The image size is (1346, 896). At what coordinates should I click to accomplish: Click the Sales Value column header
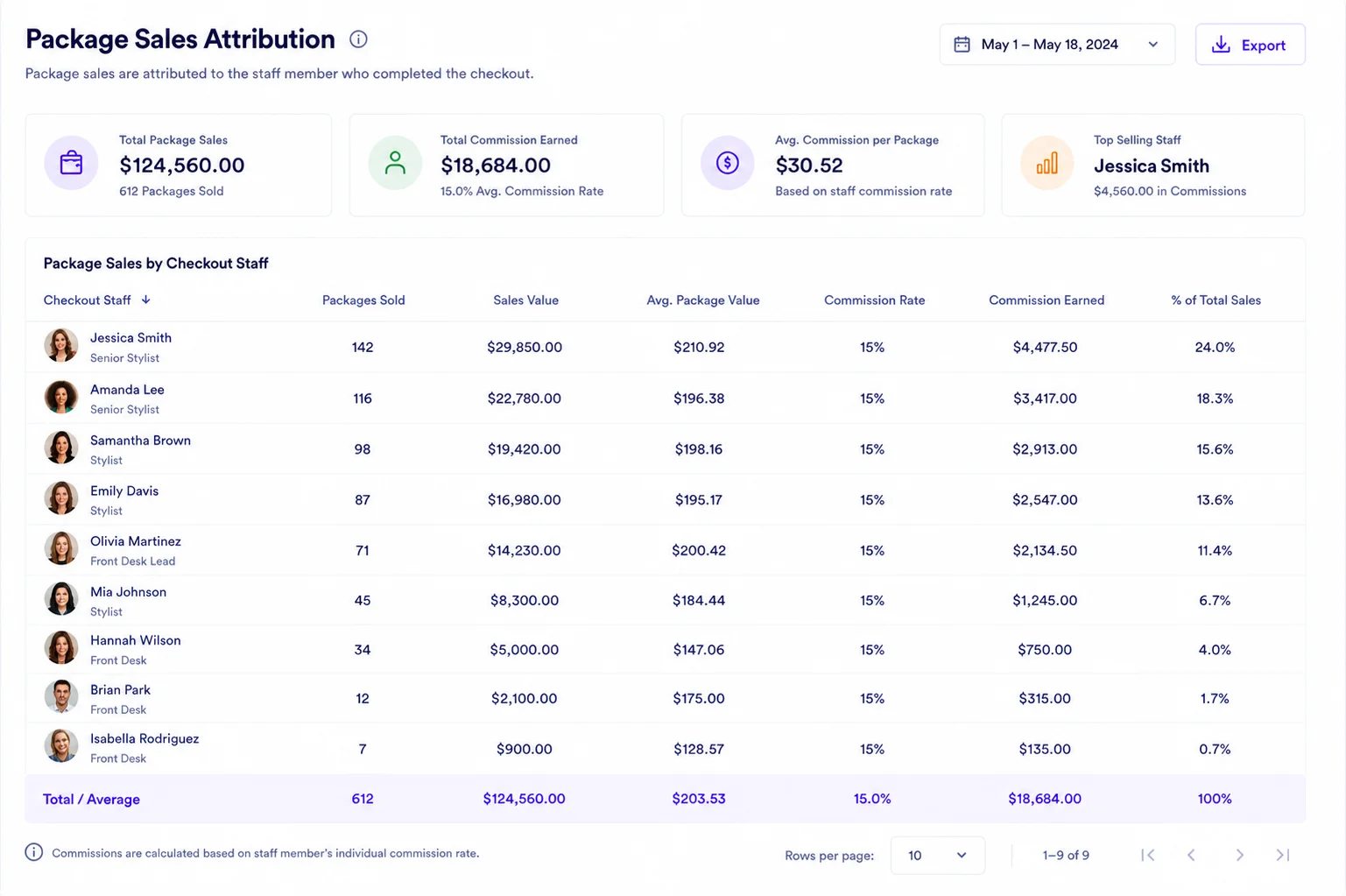coord(525,300)
